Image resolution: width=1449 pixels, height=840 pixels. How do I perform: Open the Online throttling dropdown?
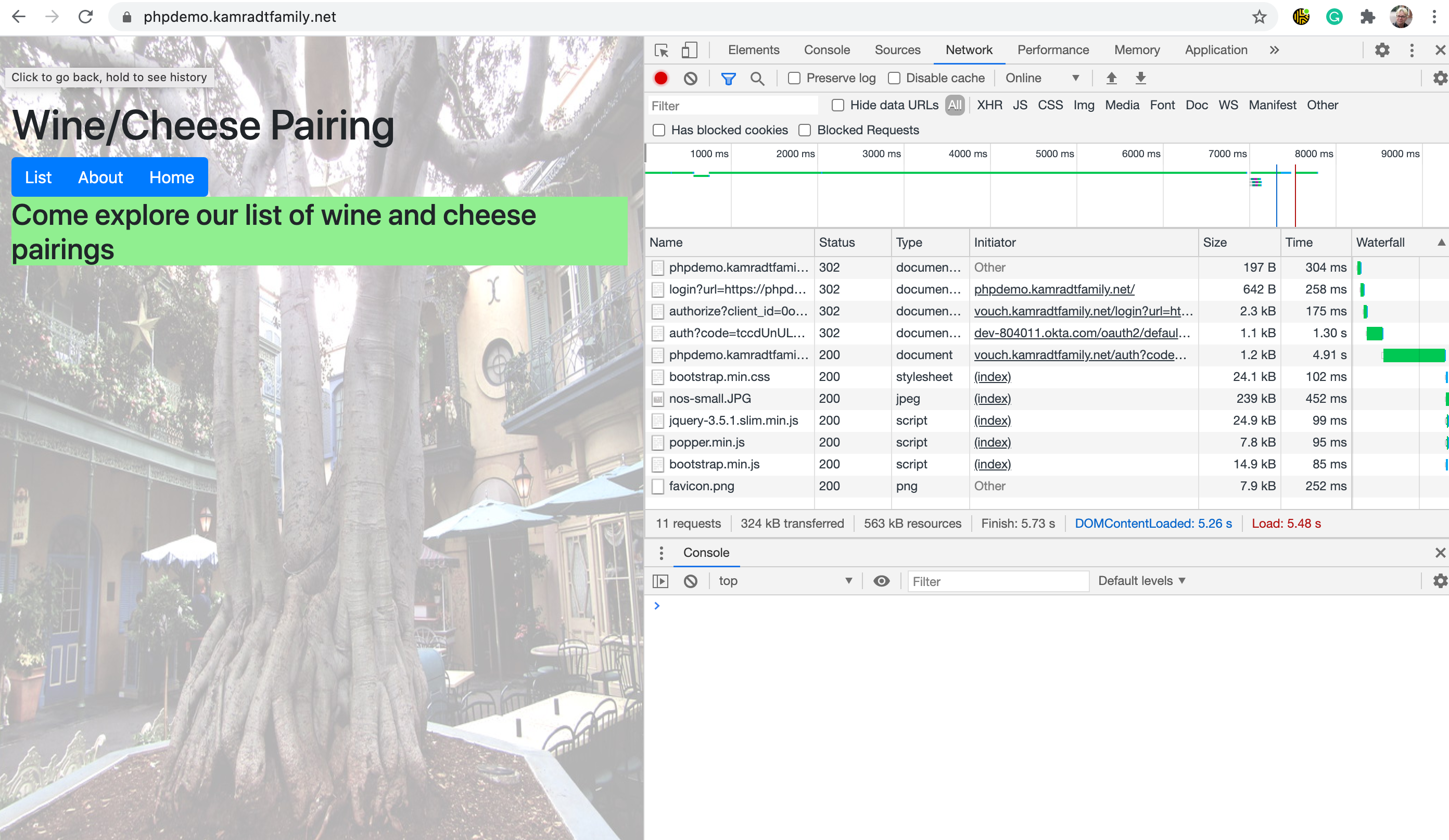(x=1042, y=78)
